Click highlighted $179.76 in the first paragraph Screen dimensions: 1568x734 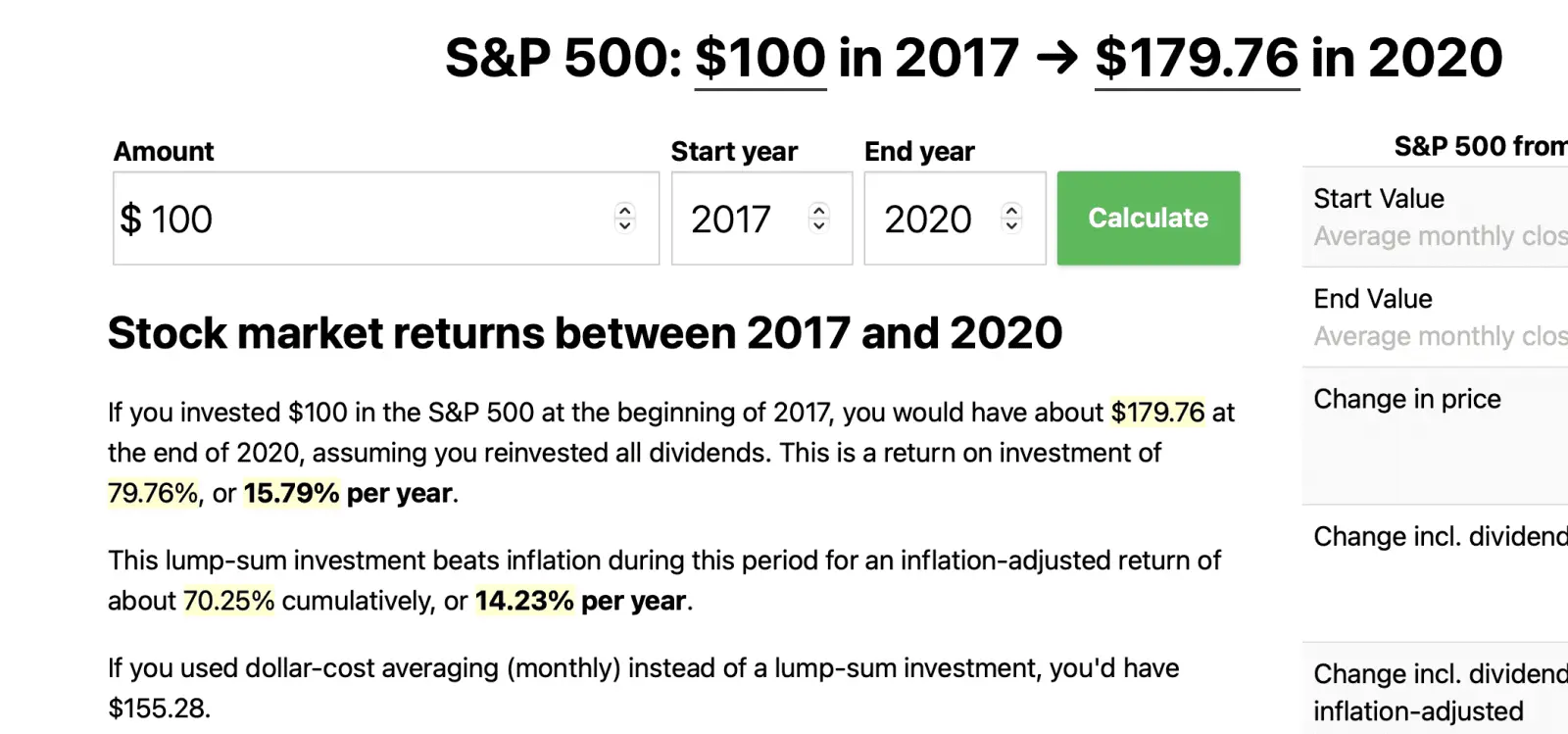point(1157,413)
